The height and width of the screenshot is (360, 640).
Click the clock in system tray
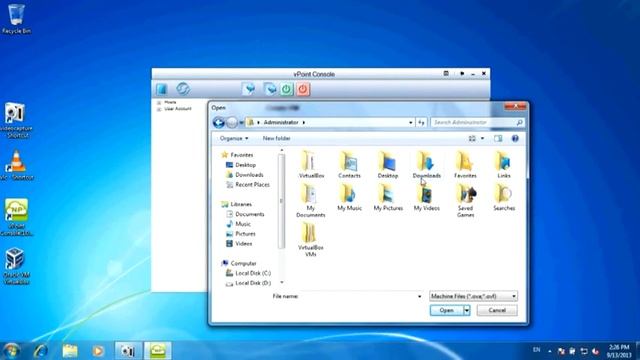619,351
